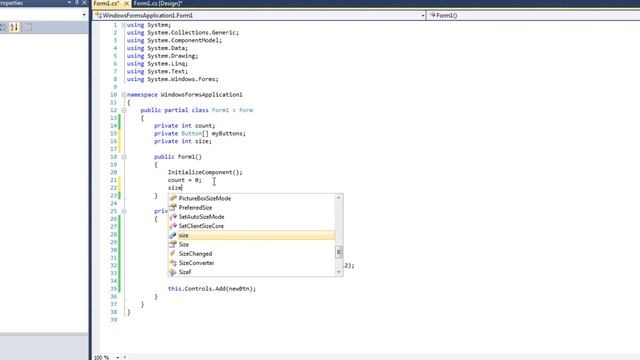Image resolution: width=640 pixels, height=360 pixels.
Task: Select Alphabetical sort in Properties panel
Action: pyautogui.click(x=14, y=27)
